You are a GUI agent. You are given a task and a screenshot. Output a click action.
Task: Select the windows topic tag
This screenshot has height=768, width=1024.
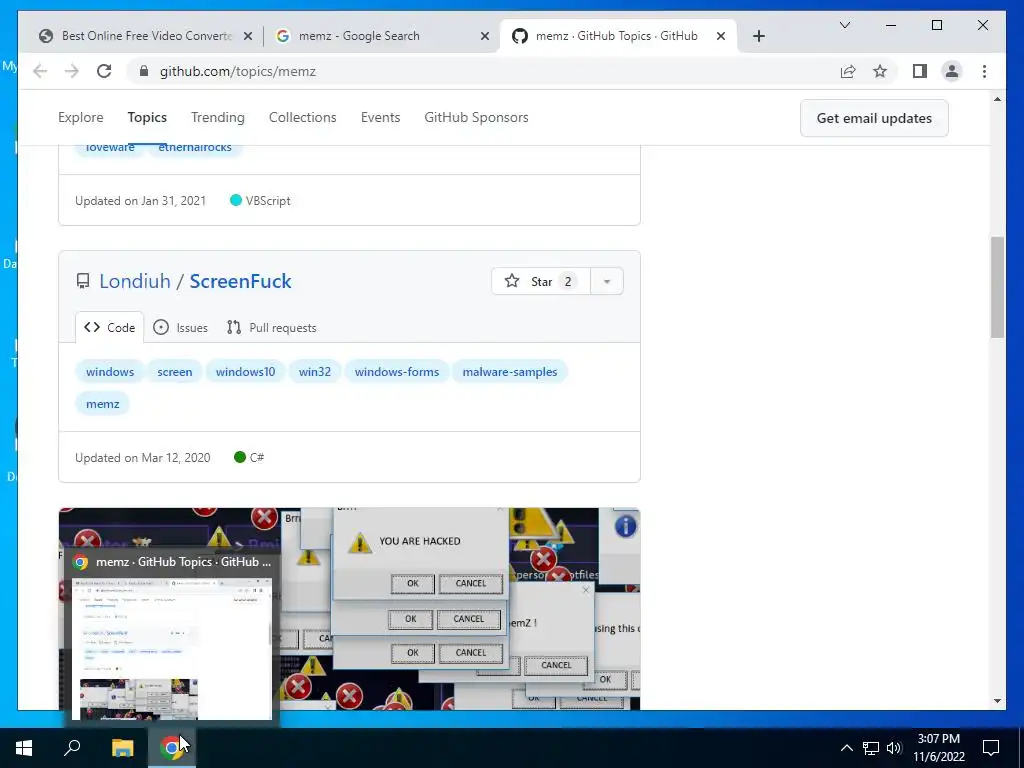point(110,372)
